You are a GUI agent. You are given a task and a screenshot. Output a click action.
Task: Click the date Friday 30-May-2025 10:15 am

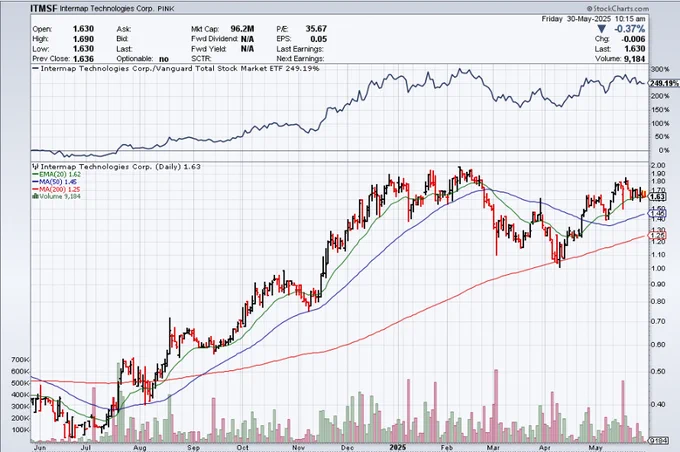tap(593, 19)
